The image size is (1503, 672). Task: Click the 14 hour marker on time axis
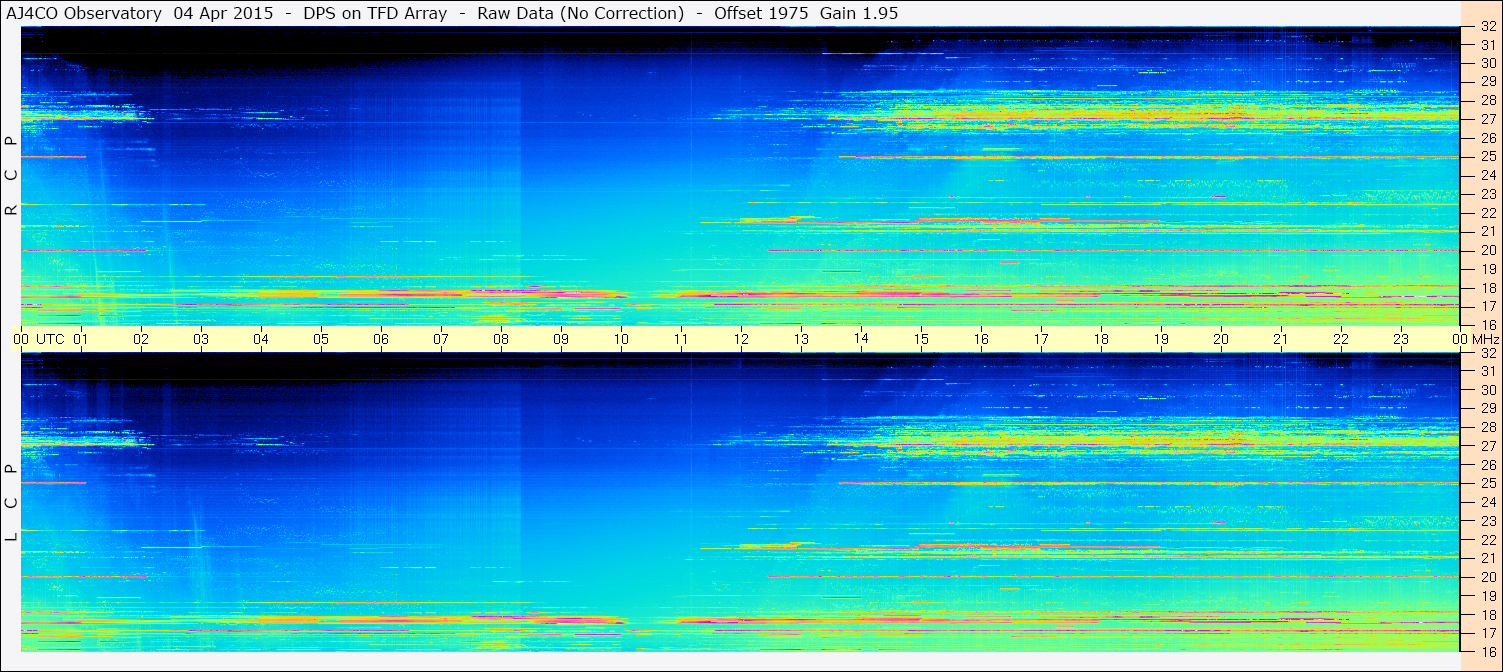[x=861, y=338]
